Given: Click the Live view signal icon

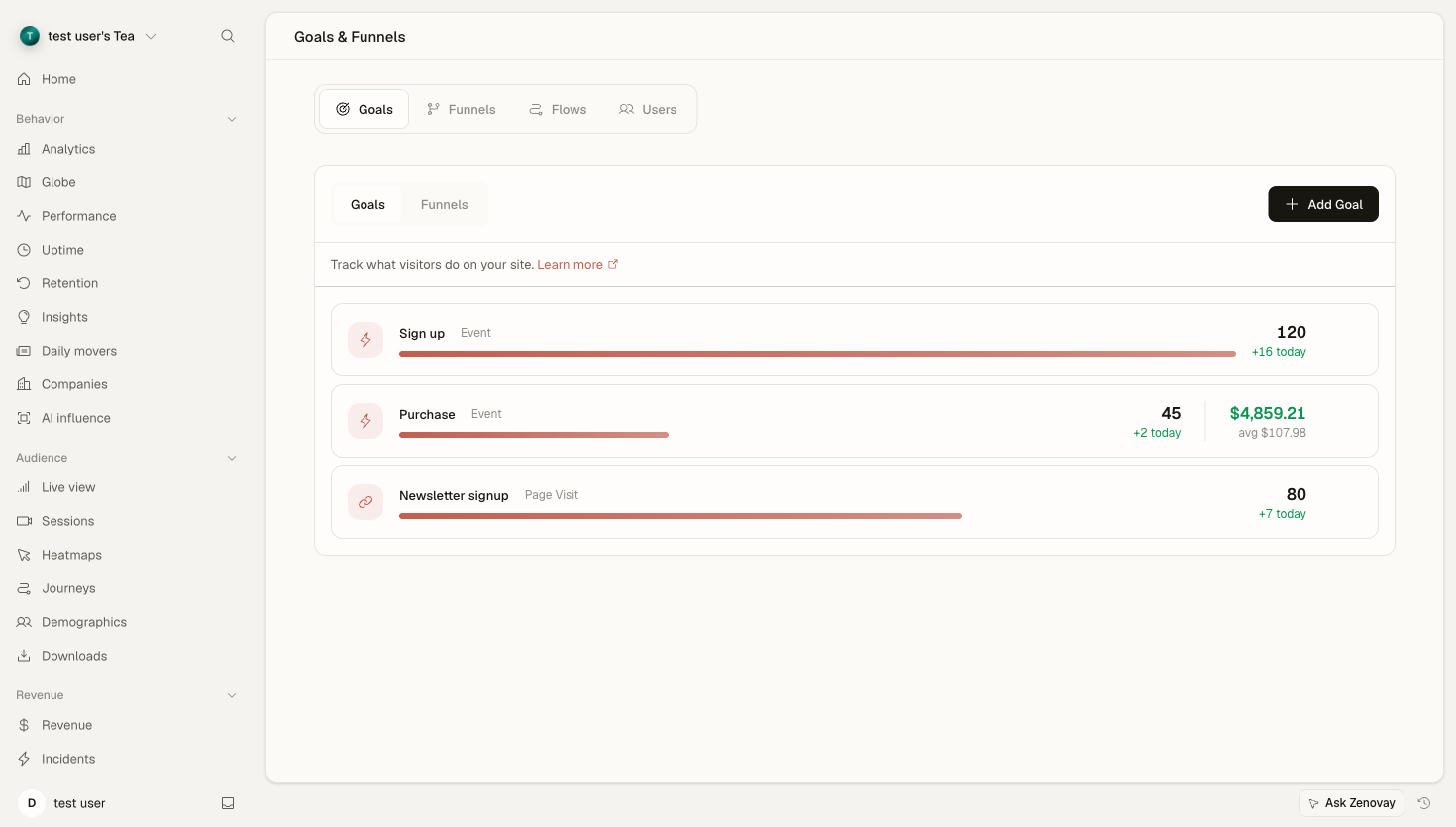Looking at the screenshot, I should 24,487.
